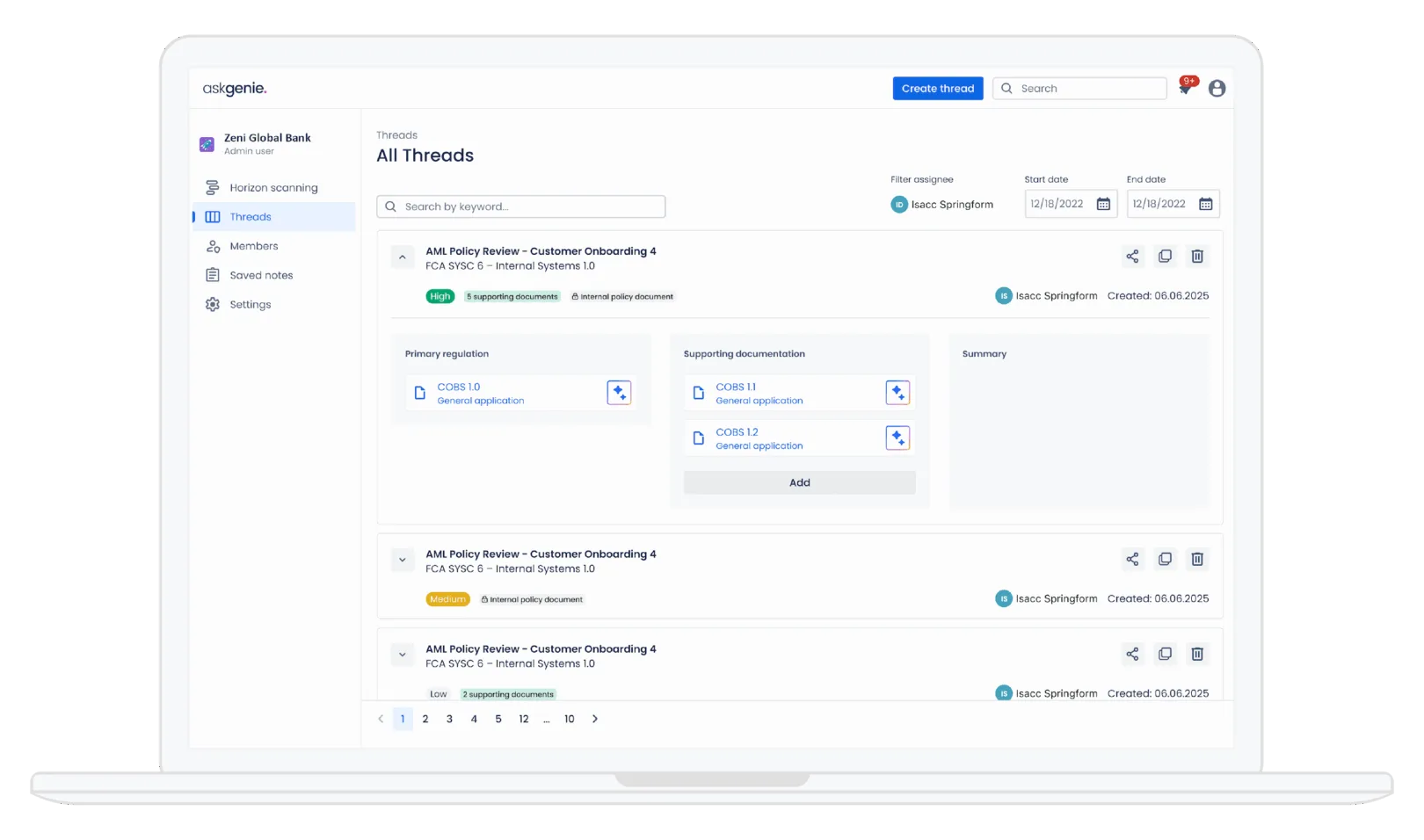This screenshot has width=1424, height=840.
Task: Expand the Low priority thread
Action: (x=402, y=655)
